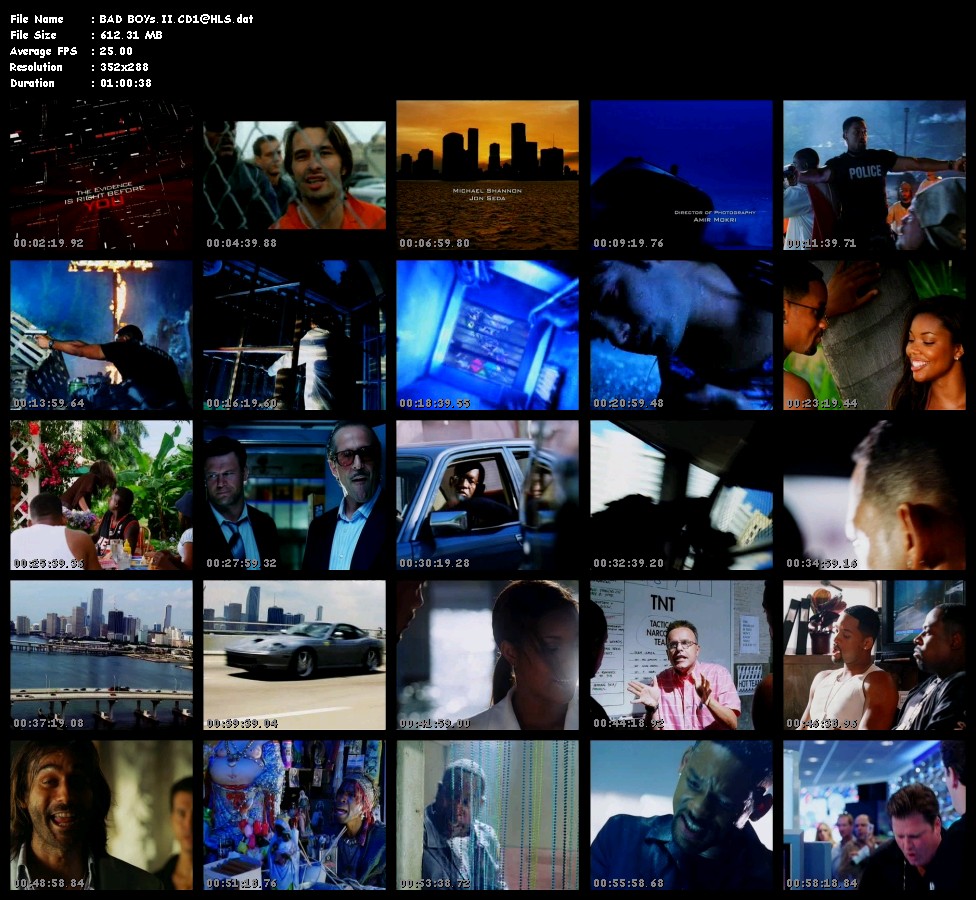
Task: Click the 'File Name' label
Action: 37,19
